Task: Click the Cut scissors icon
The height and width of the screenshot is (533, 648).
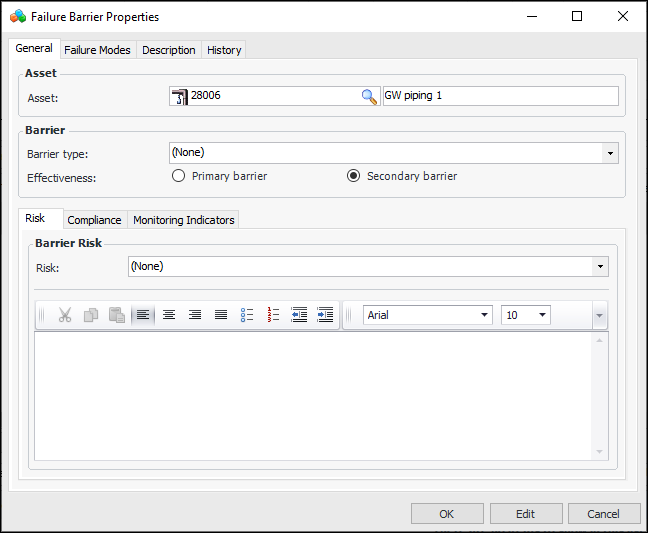Action: pos(65,315)
